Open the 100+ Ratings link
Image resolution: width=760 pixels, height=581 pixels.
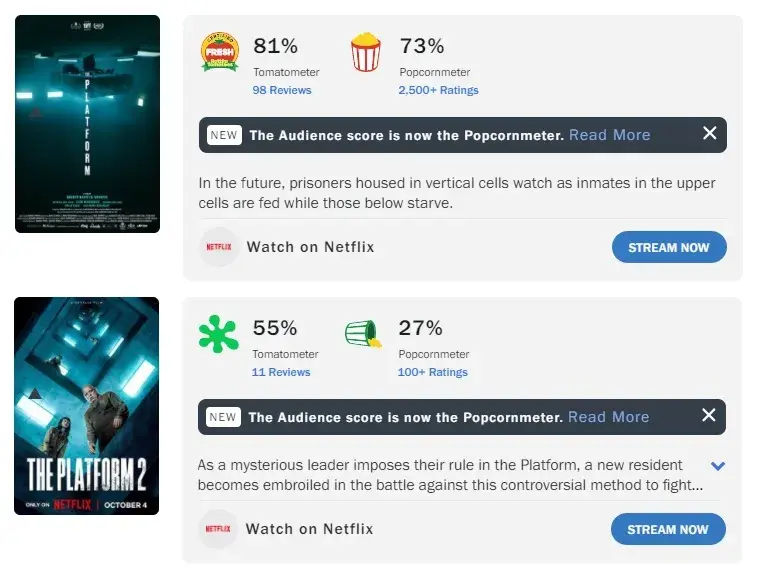coord(432,372)
